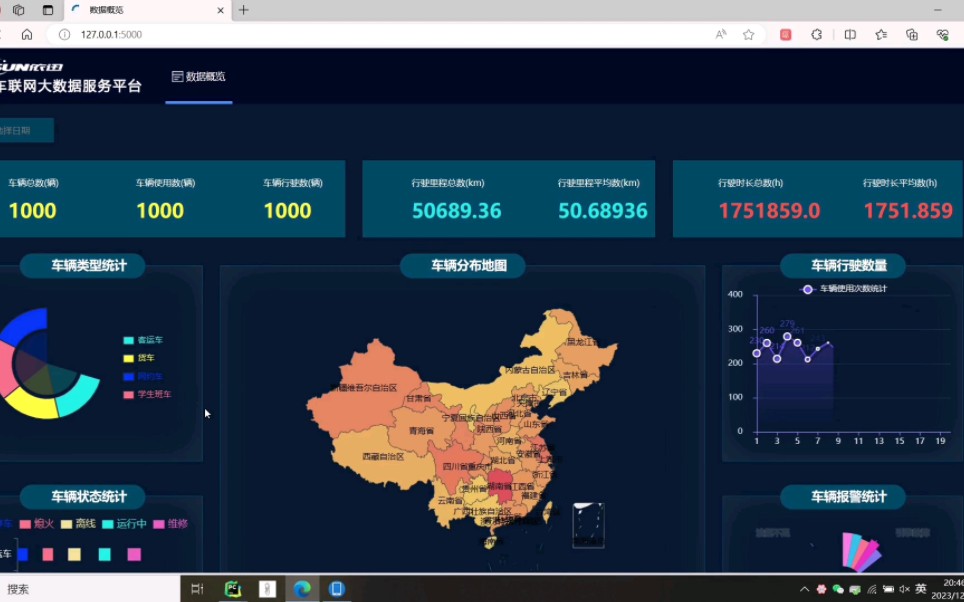The height and width of the screenshot is (602, 964).
Task: Click the muted volume tray icon
Action: (x=904, y=589)
